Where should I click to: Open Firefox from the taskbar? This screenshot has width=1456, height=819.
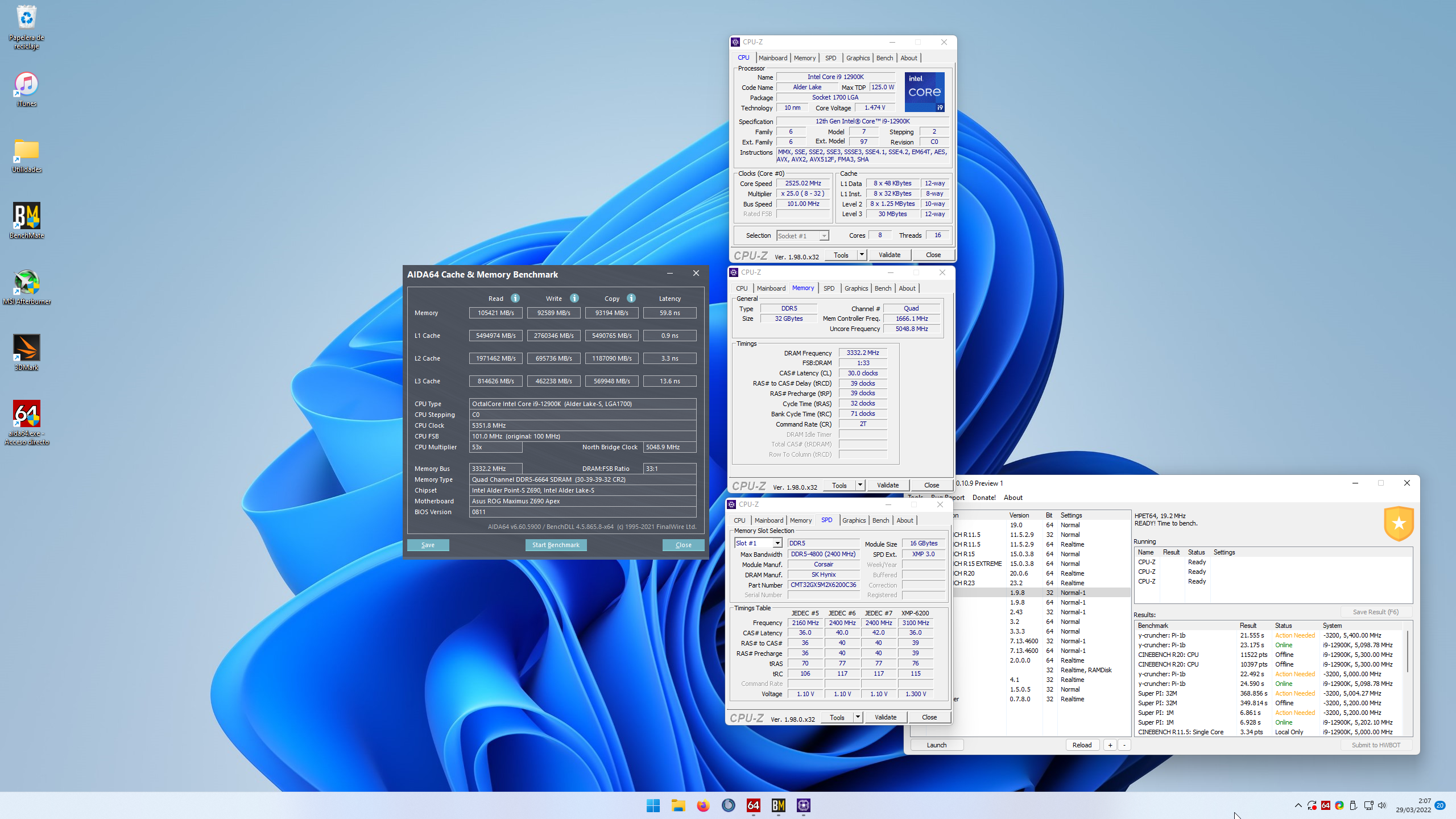coord(703,805)
